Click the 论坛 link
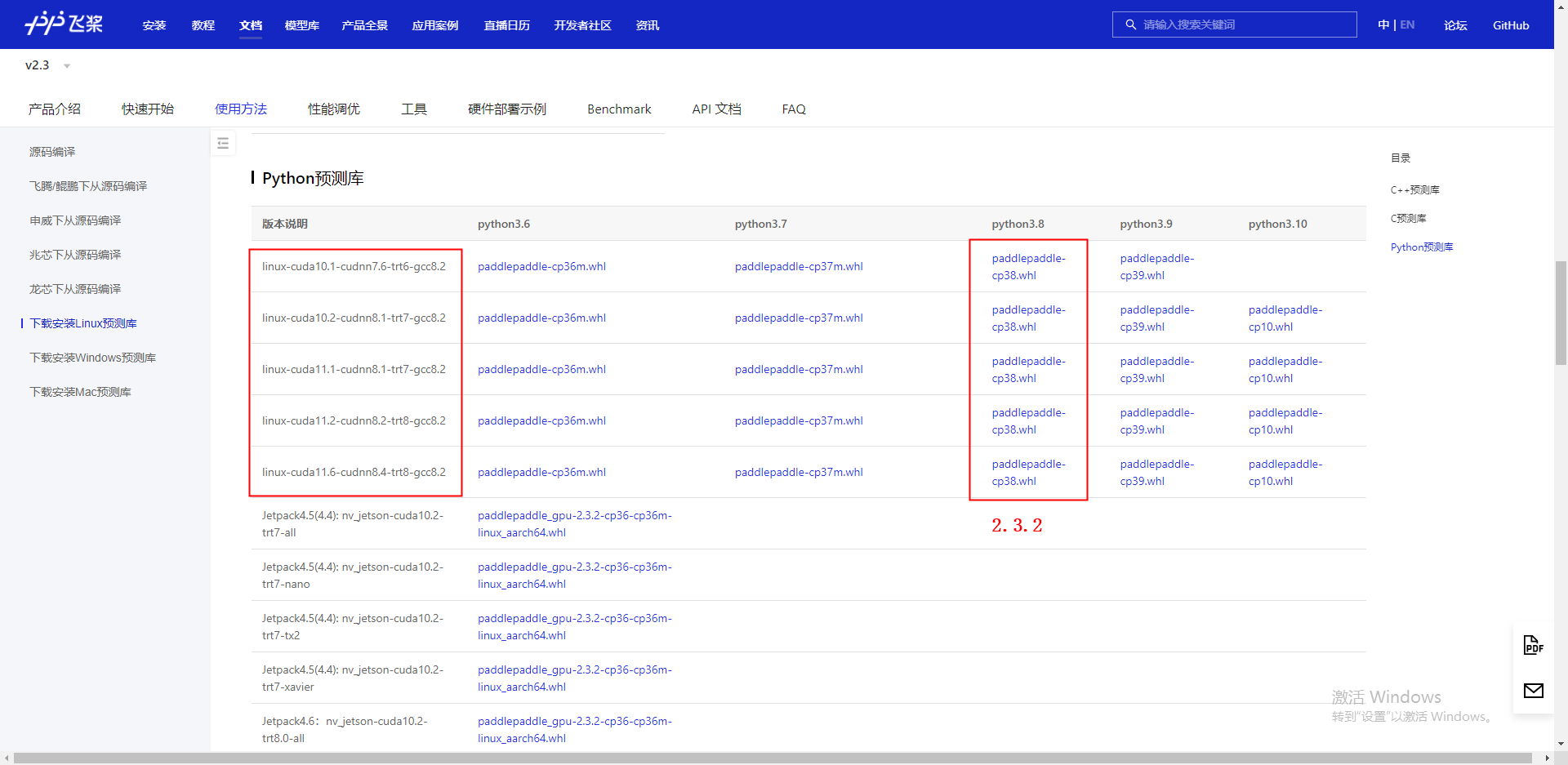Screen dimensions: 1568x765 click(x=1454, y=25)
